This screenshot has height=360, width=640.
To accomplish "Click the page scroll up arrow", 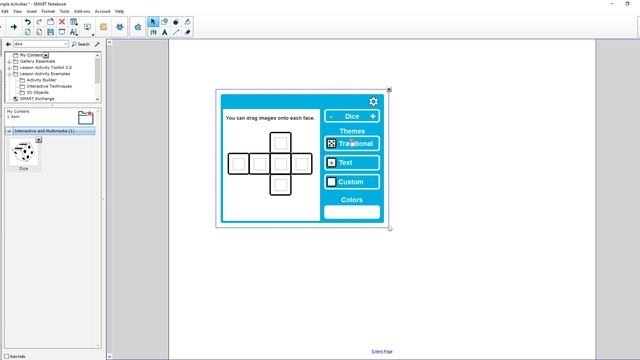I will 109,42.
